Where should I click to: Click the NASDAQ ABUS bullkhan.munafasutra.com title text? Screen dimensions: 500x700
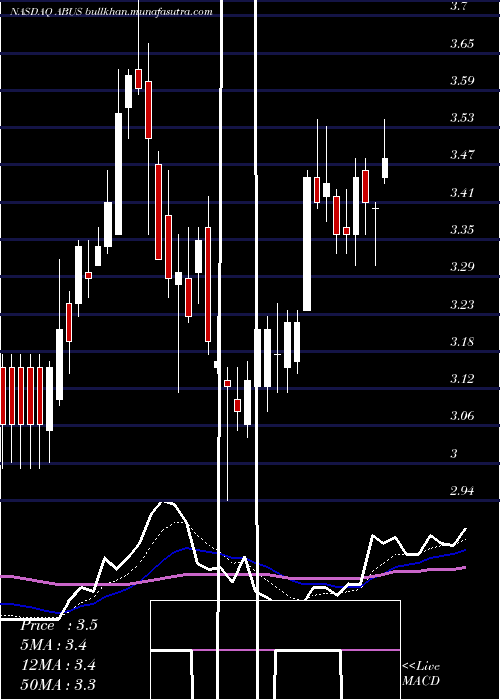click(112, 12)
